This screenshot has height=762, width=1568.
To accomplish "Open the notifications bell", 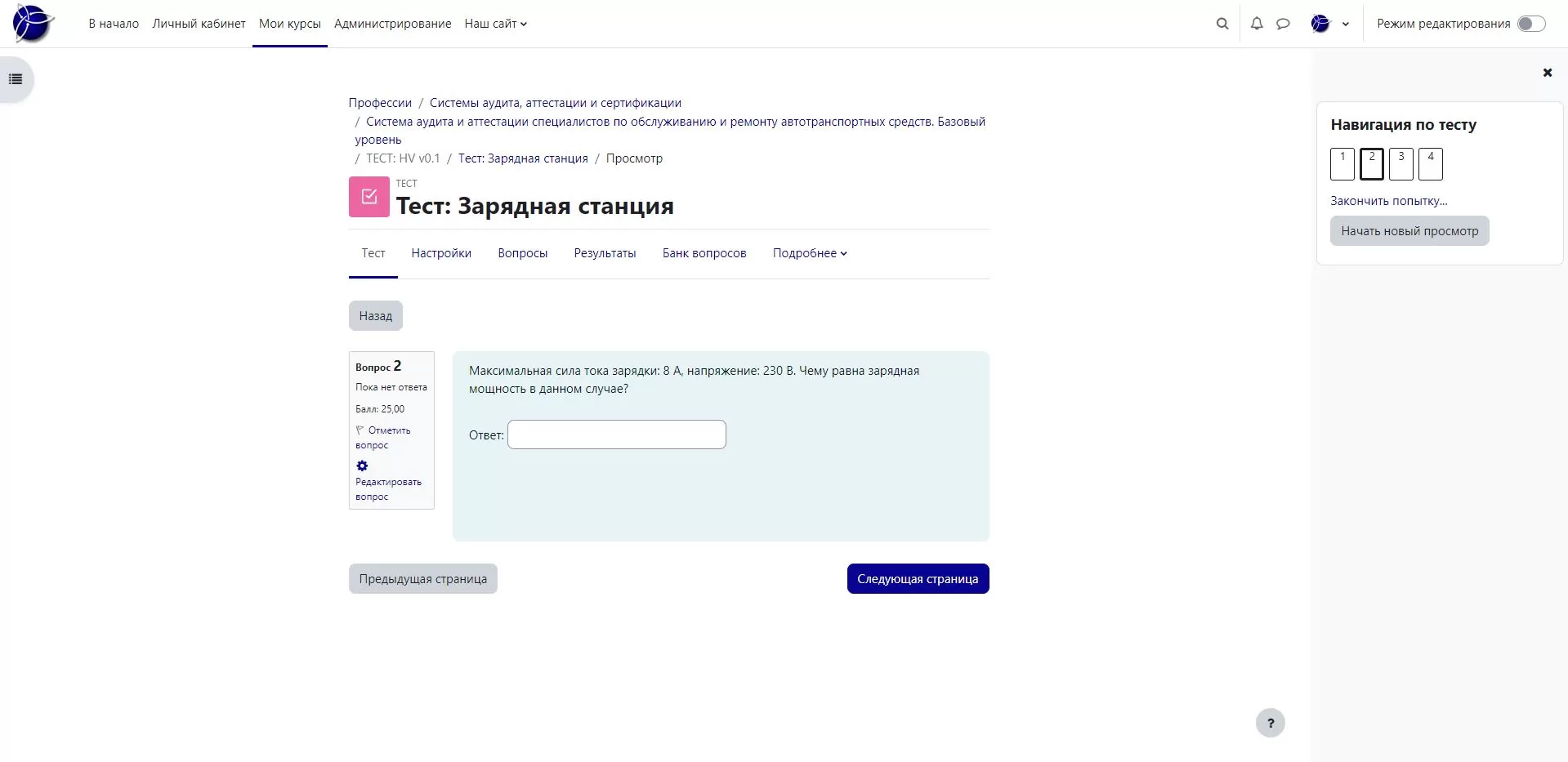I will [1257, 24].
